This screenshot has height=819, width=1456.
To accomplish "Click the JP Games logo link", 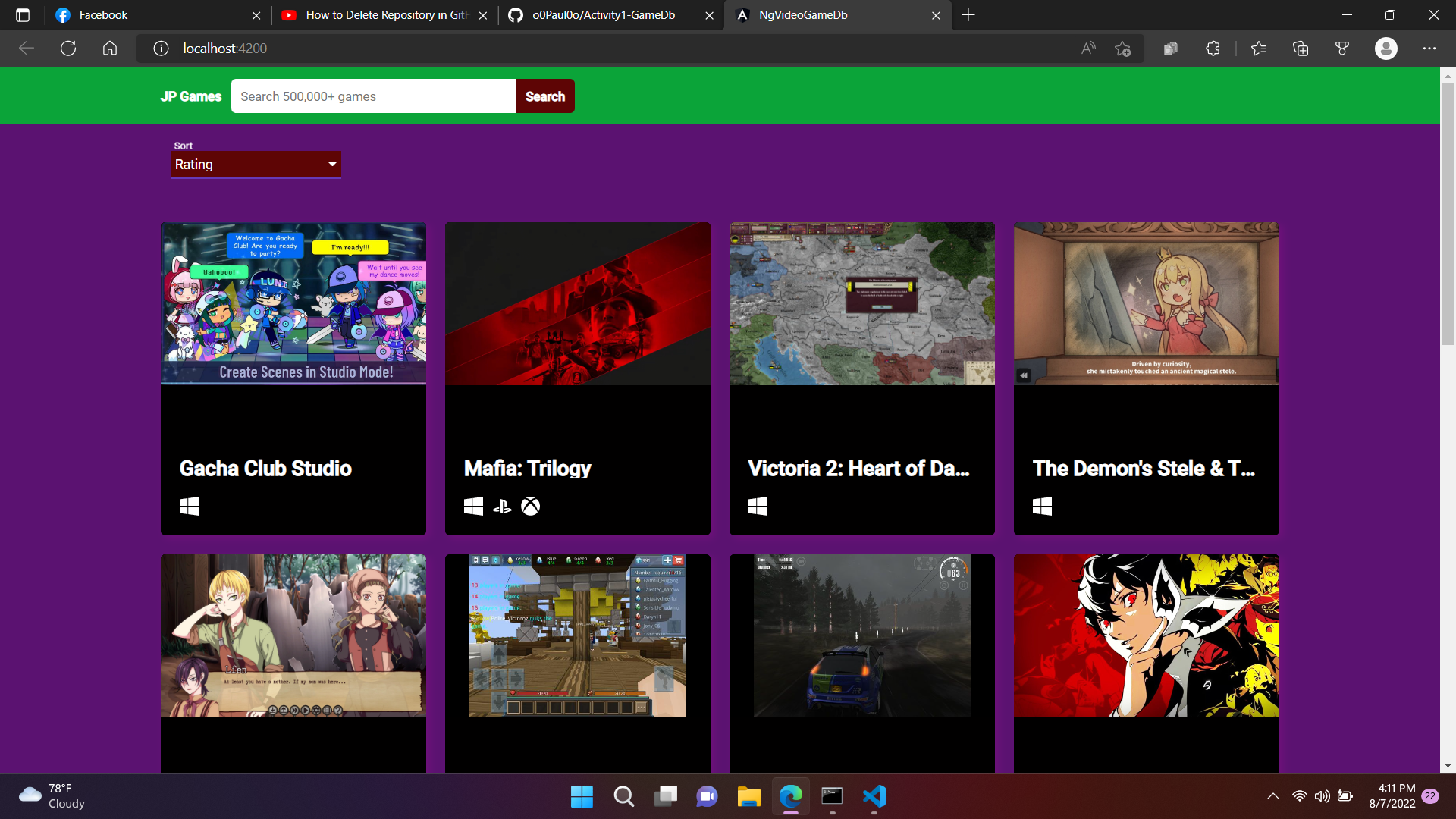I will click(x=191, y=96).
